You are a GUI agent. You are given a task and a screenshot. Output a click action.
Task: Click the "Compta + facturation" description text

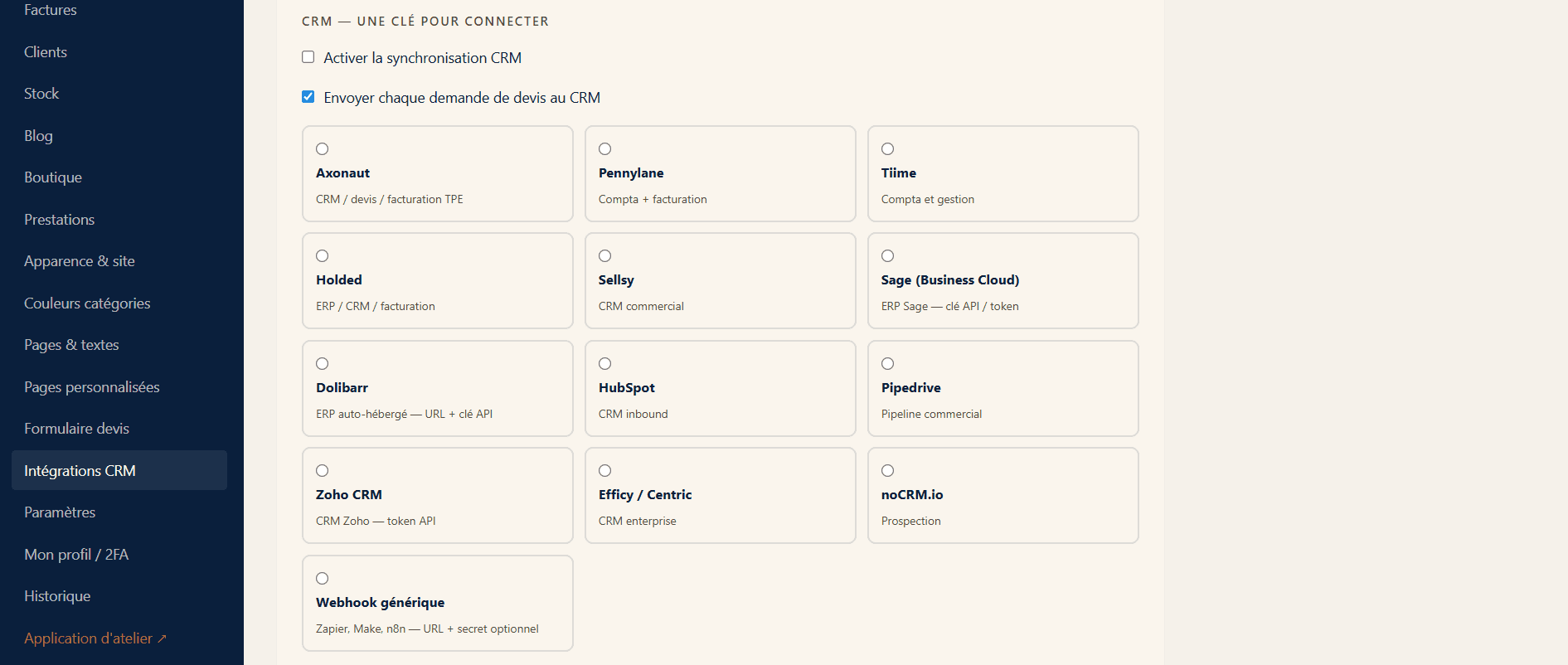click(x=653, y=200)
